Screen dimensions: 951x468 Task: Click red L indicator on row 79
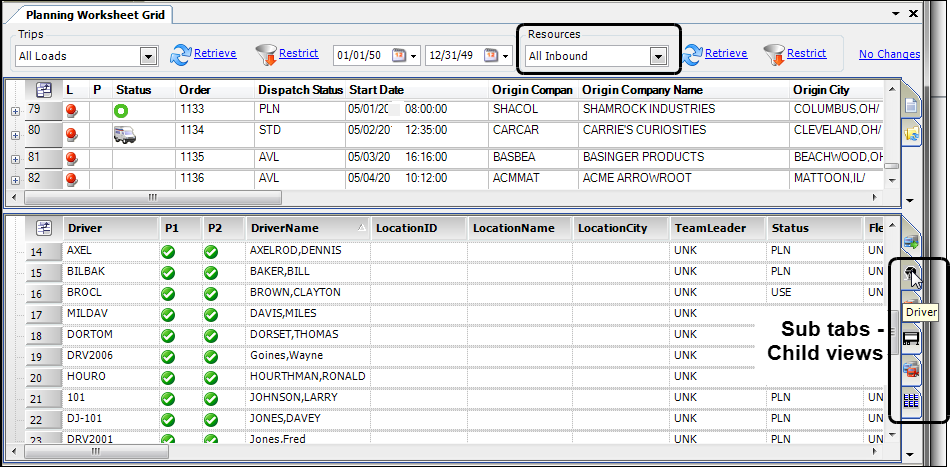coord(71,110)
